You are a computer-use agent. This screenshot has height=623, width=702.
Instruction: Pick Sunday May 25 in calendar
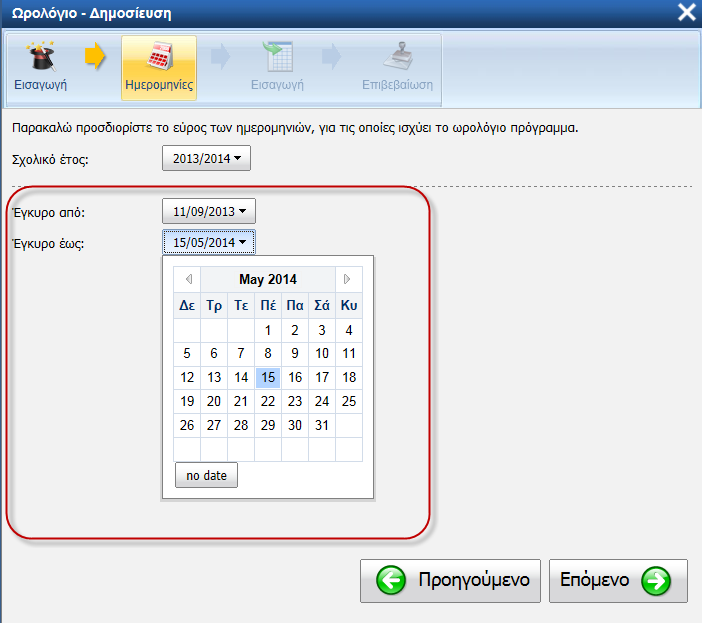tap(348, 401)
